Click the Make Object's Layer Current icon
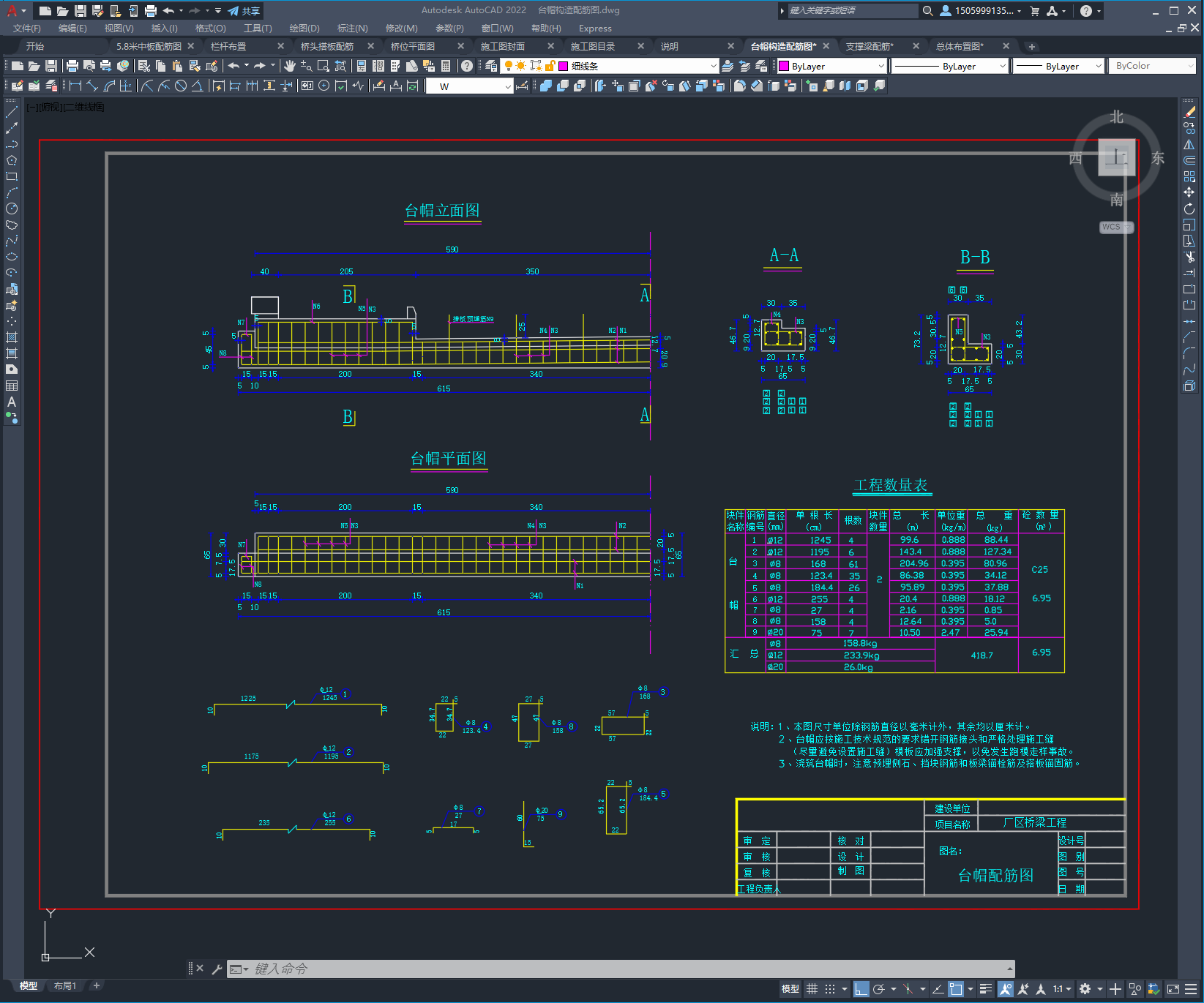 728,66
